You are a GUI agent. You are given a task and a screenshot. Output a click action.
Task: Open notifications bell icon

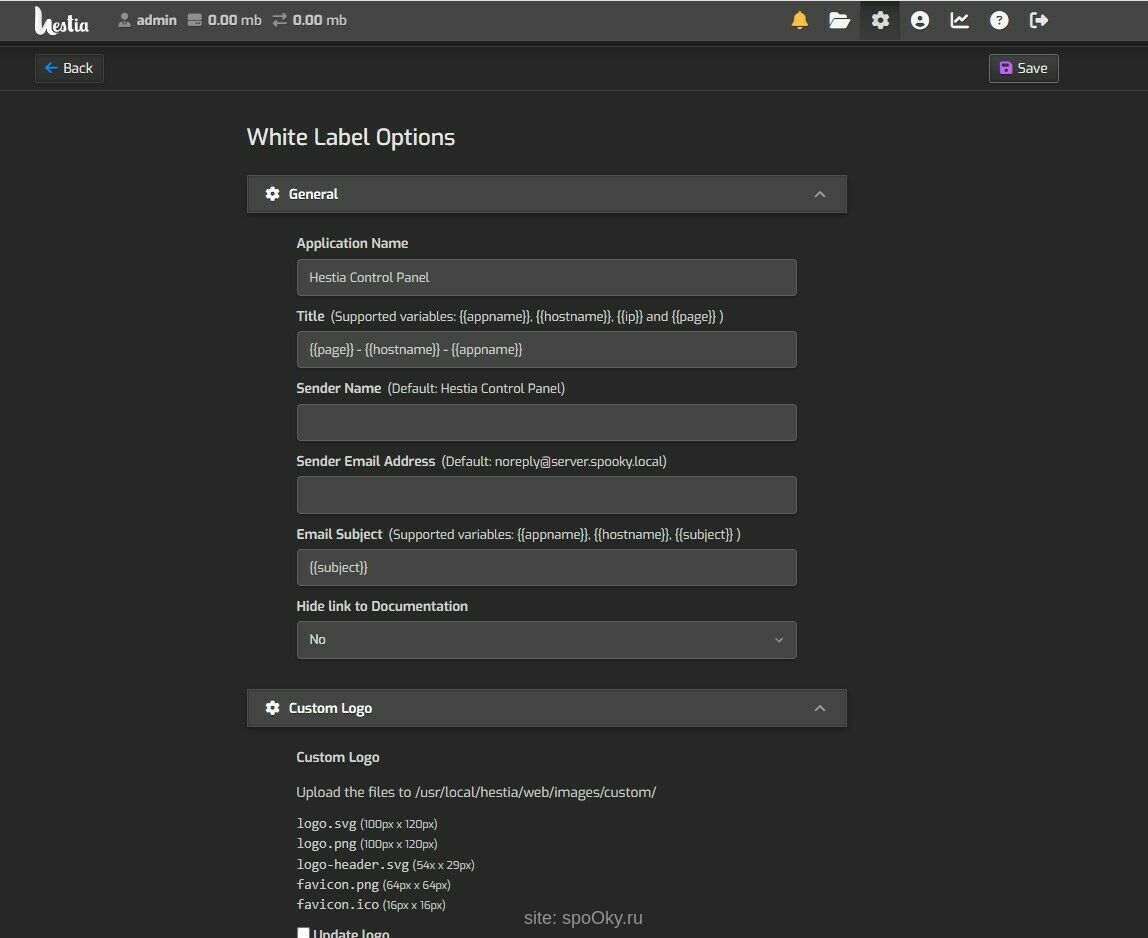tap(800, 21)
